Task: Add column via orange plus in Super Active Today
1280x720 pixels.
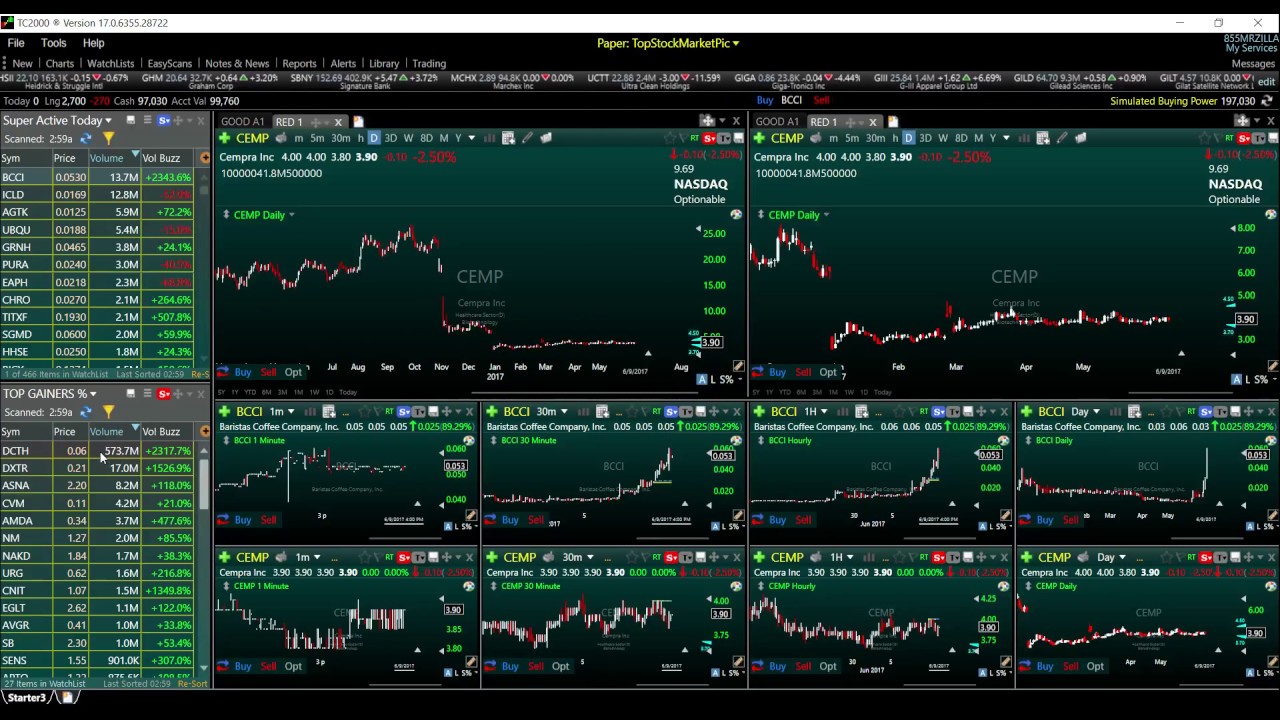Action: 205,158
